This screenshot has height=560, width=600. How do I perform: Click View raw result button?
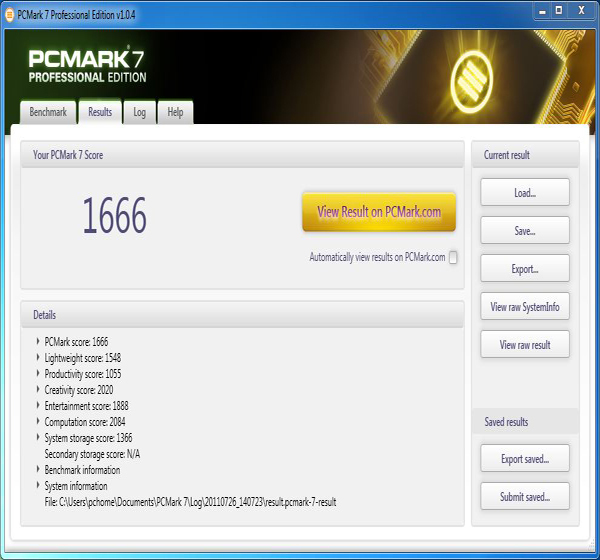[x=525, y=344]
